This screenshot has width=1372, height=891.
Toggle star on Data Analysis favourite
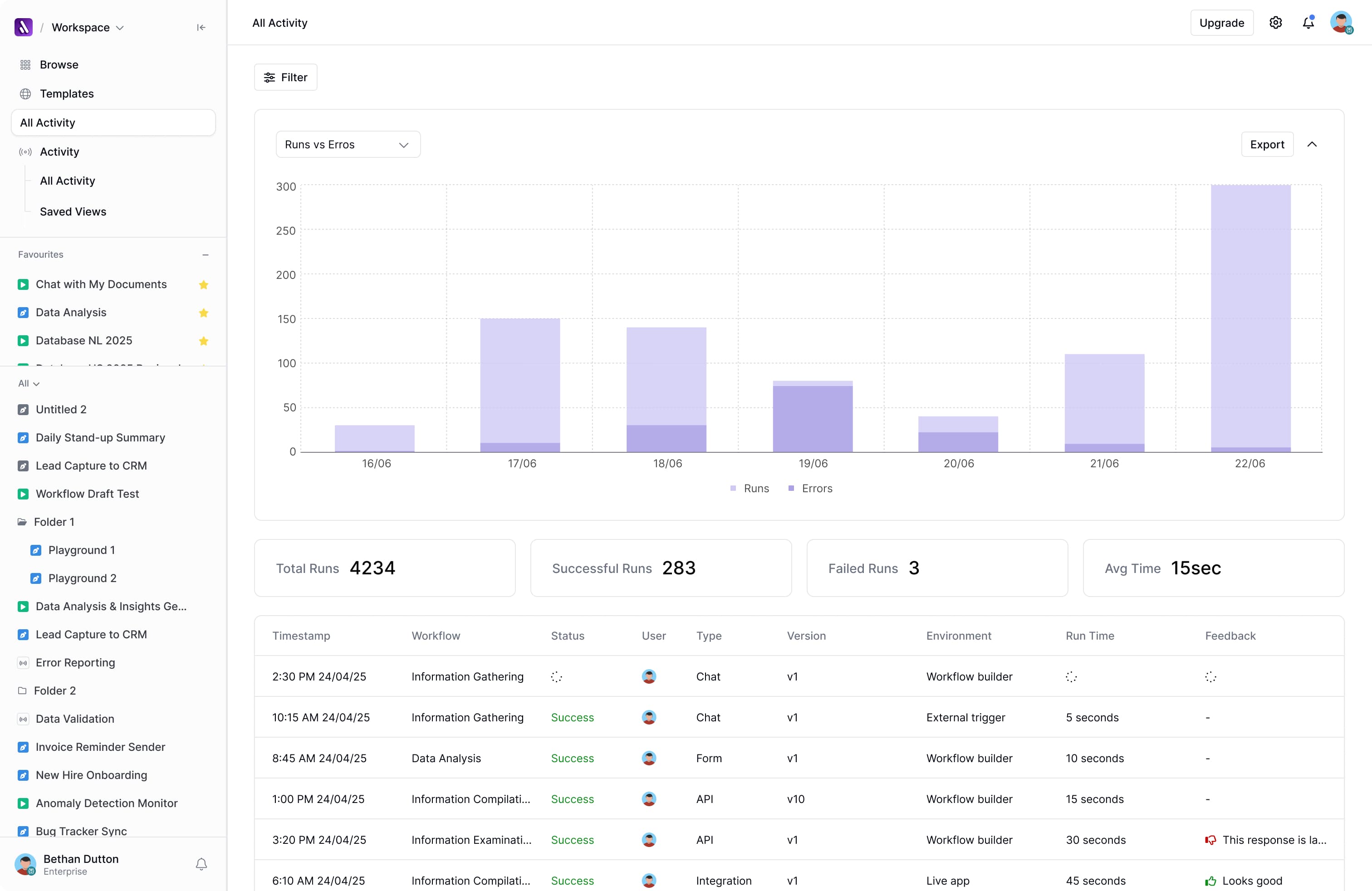tap(204, 313)
